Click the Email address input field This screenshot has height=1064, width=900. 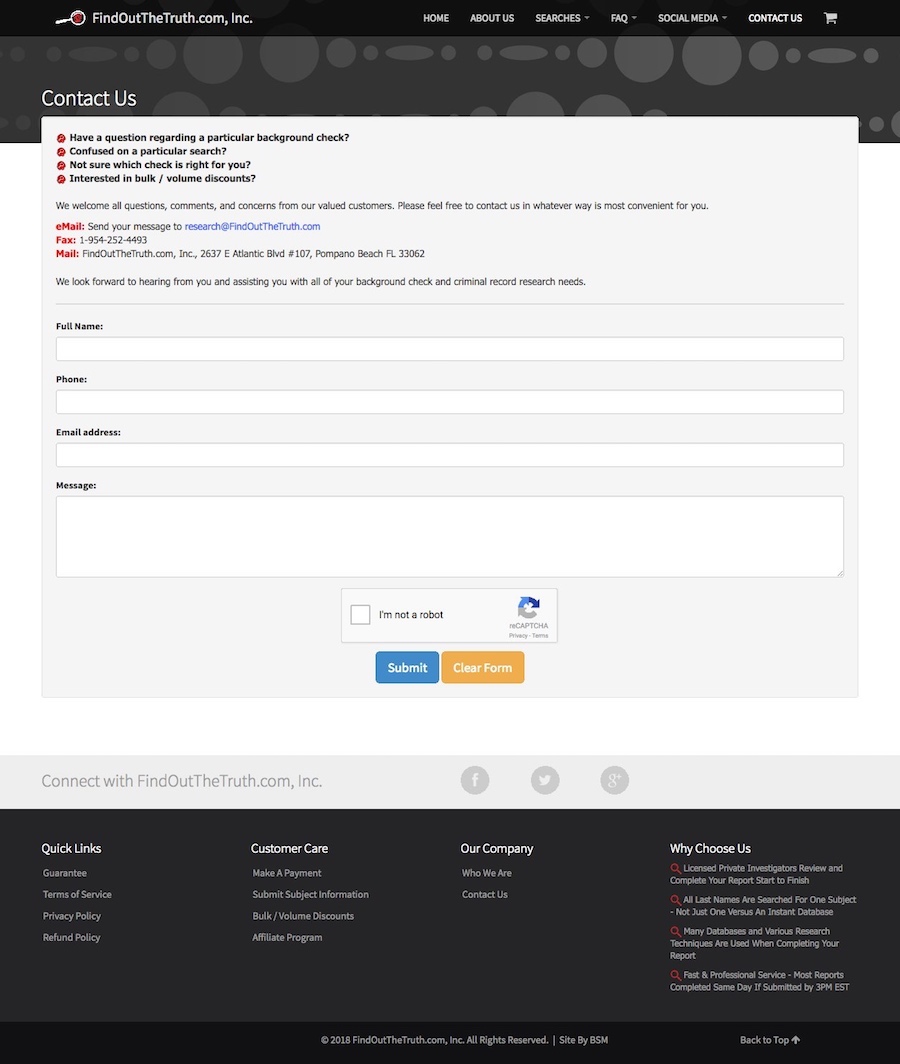450,455
